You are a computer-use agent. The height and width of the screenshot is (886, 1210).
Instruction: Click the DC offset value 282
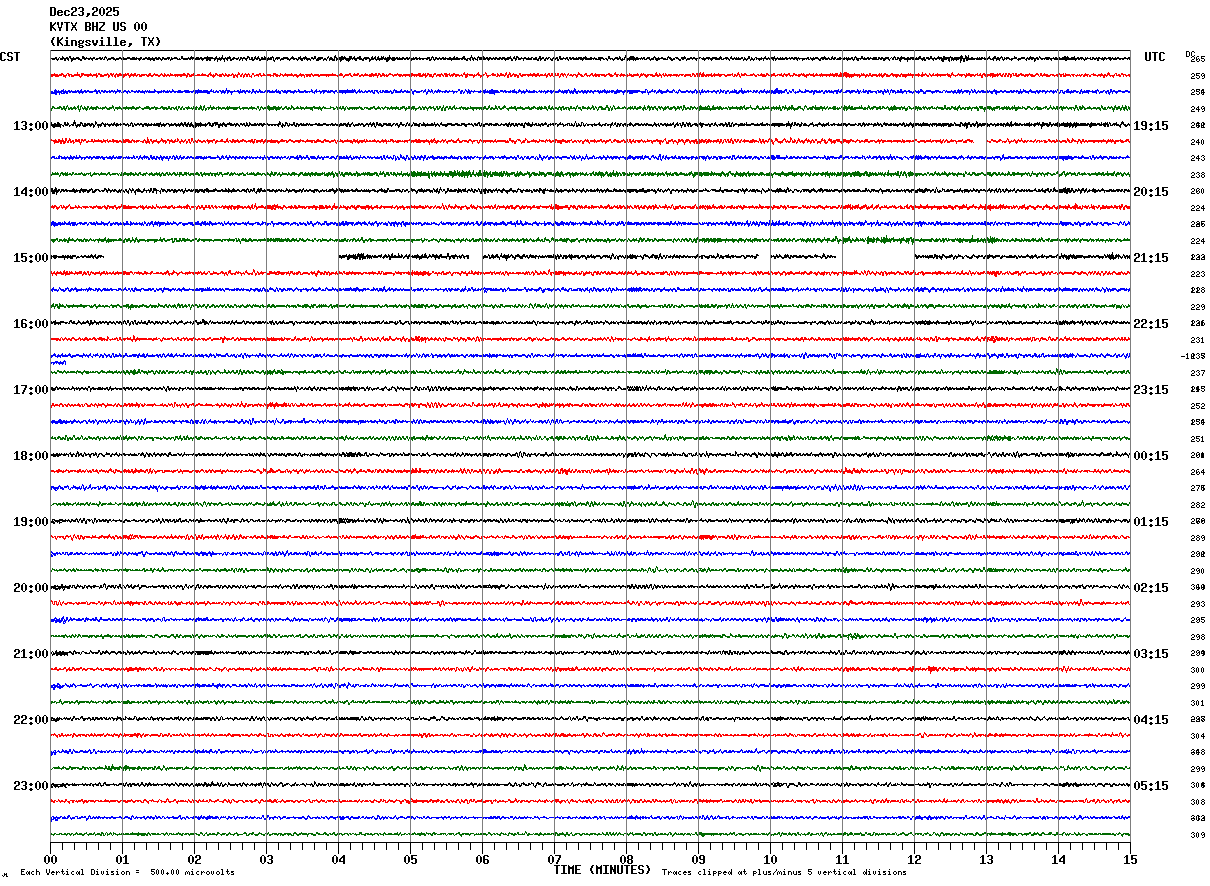point(1197,505)
